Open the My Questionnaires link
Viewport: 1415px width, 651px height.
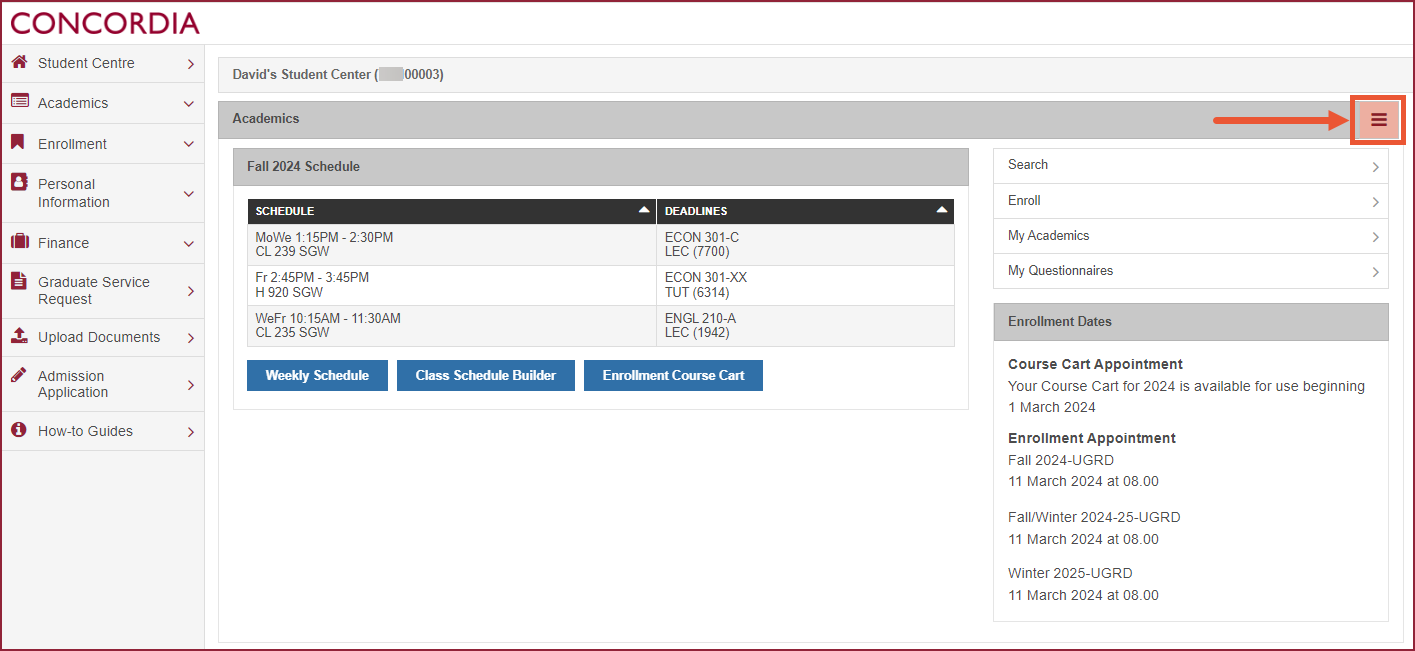pyautogui.click(x=1190, y=271)
